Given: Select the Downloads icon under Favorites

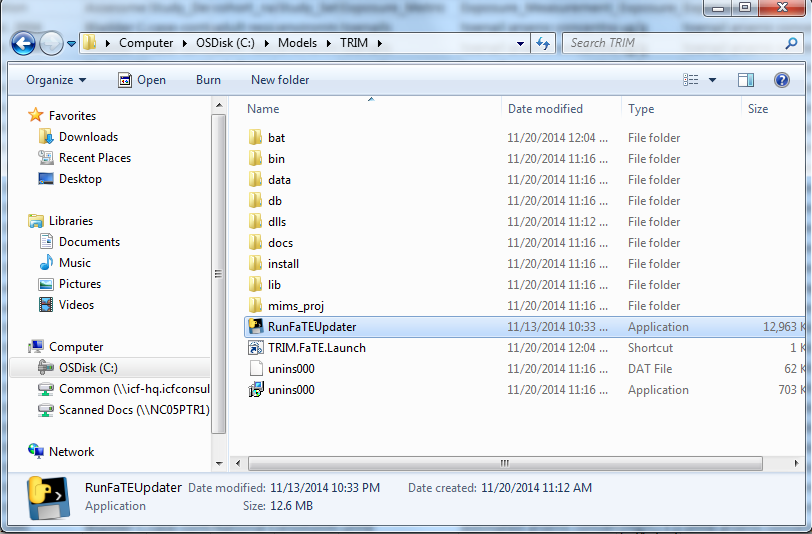Looking at the screenshot, I should [x=46, y=137].
